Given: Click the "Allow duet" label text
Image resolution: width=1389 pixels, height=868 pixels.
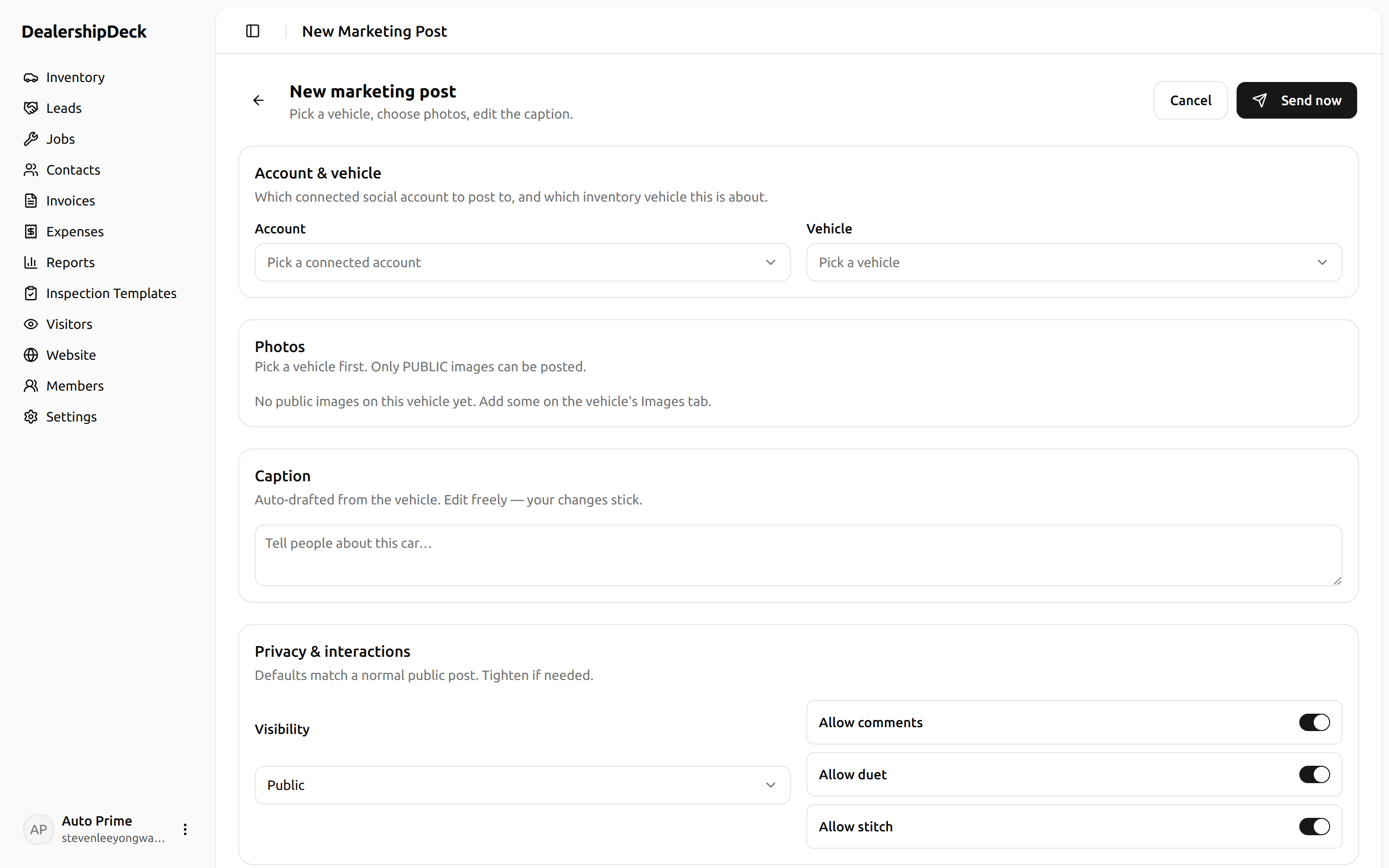Looking at the screenshot, I should [x=853, y=775].
